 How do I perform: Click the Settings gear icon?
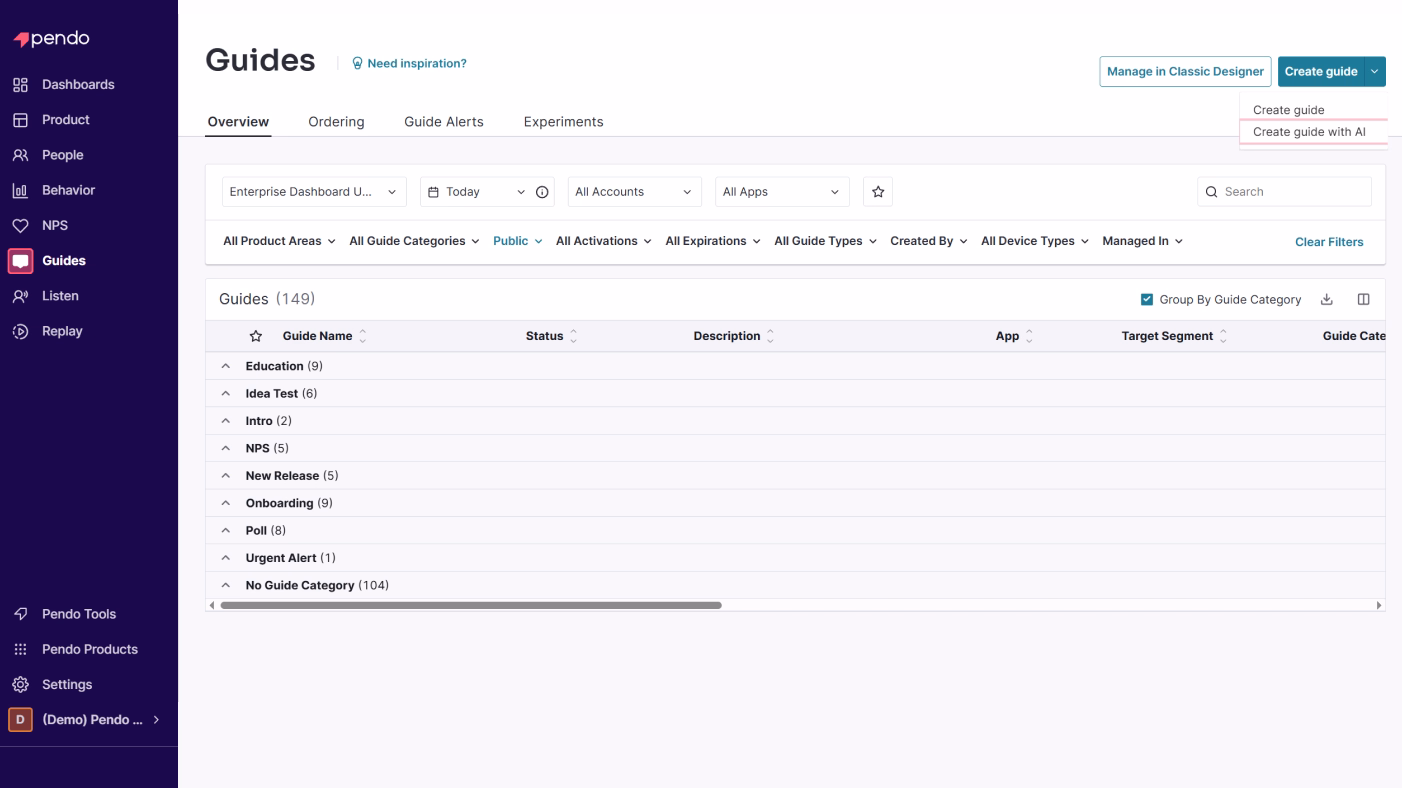20,685
